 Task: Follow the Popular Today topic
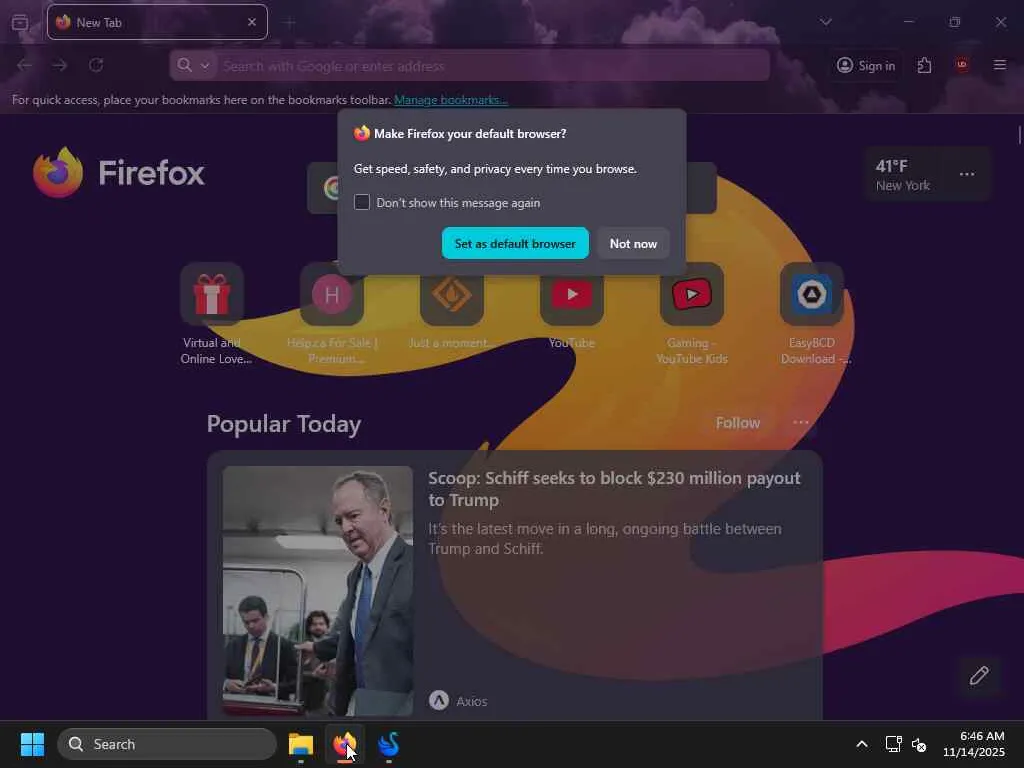[738, 423]
